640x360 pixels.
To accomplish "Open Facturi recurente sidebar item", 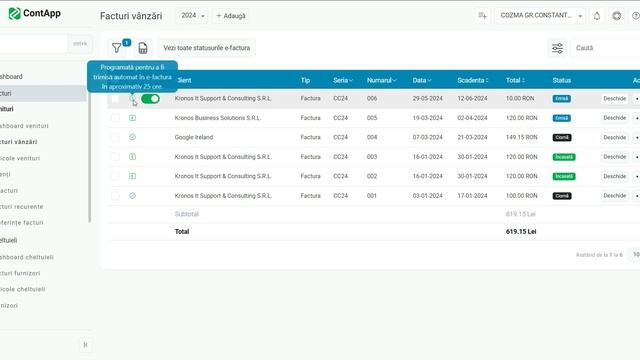I will click(x=22, y=207).
